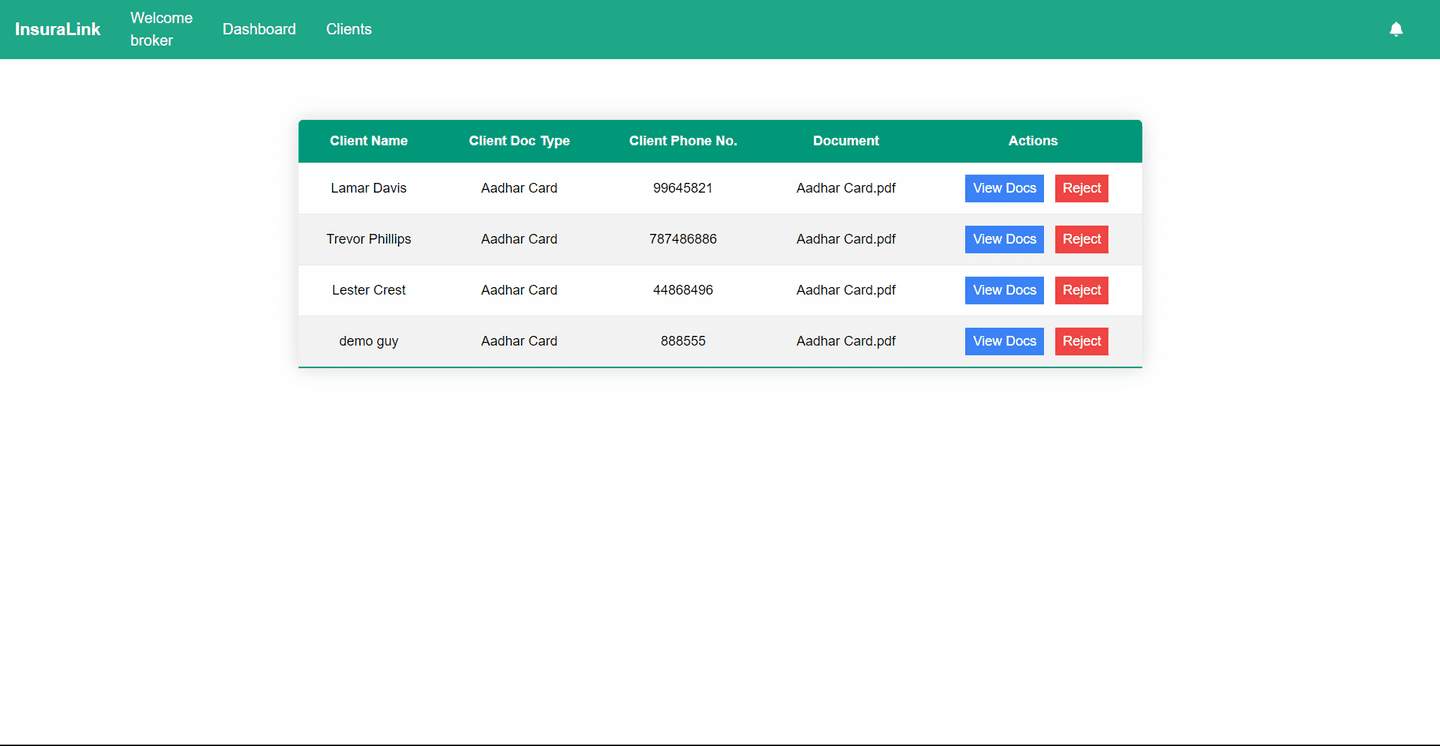Viewport: 1440px width, 746px height.
Task: Select the Lamar Davis name cell
Action: (x=369, y=188)
